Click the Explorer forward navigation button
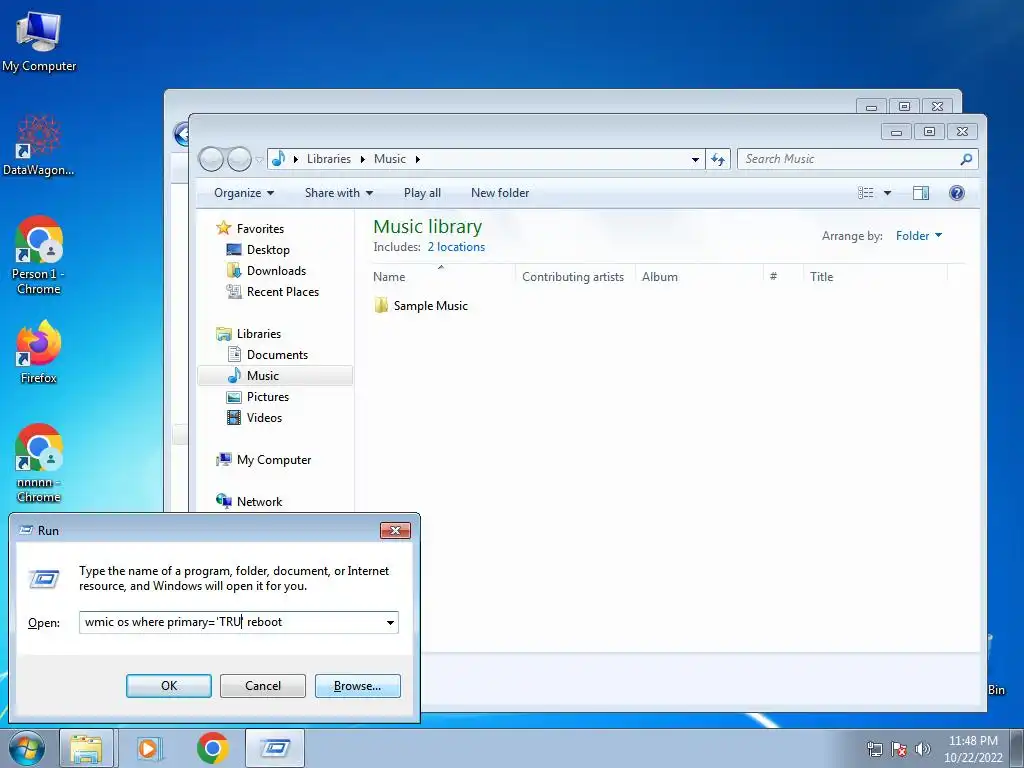The width and height of the screenshot is (1024, 768). pyautogui.click(x=239, y=159)
